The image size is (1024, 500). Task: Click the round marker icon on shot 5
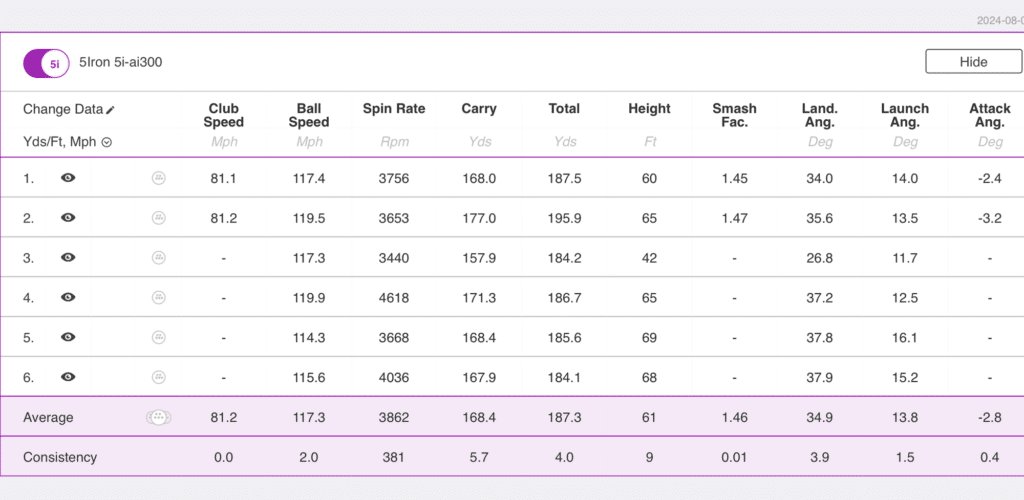tap(158, 337)
